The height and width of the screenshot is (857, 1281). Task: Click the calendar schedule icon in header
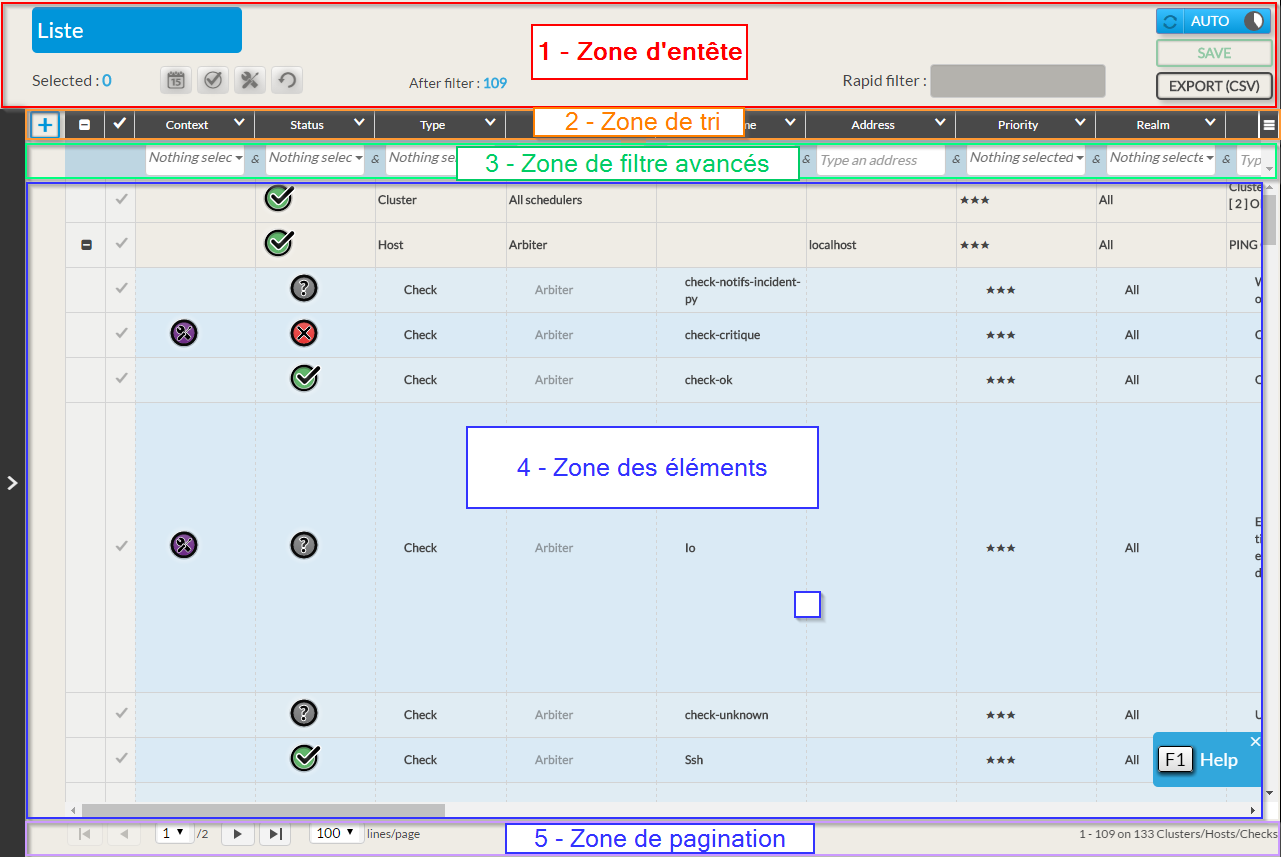175,81
